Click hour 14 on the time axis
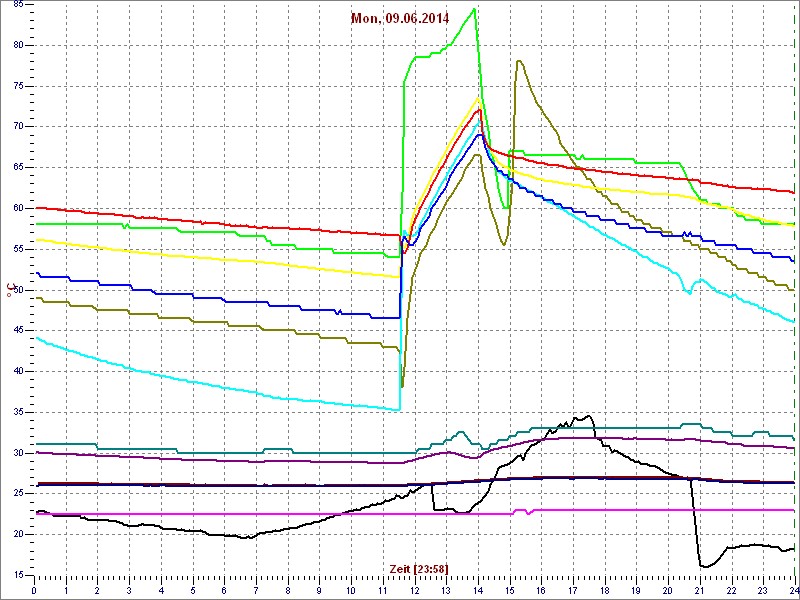The width and height of the screenshot is (800, 600). click(478, 590)
